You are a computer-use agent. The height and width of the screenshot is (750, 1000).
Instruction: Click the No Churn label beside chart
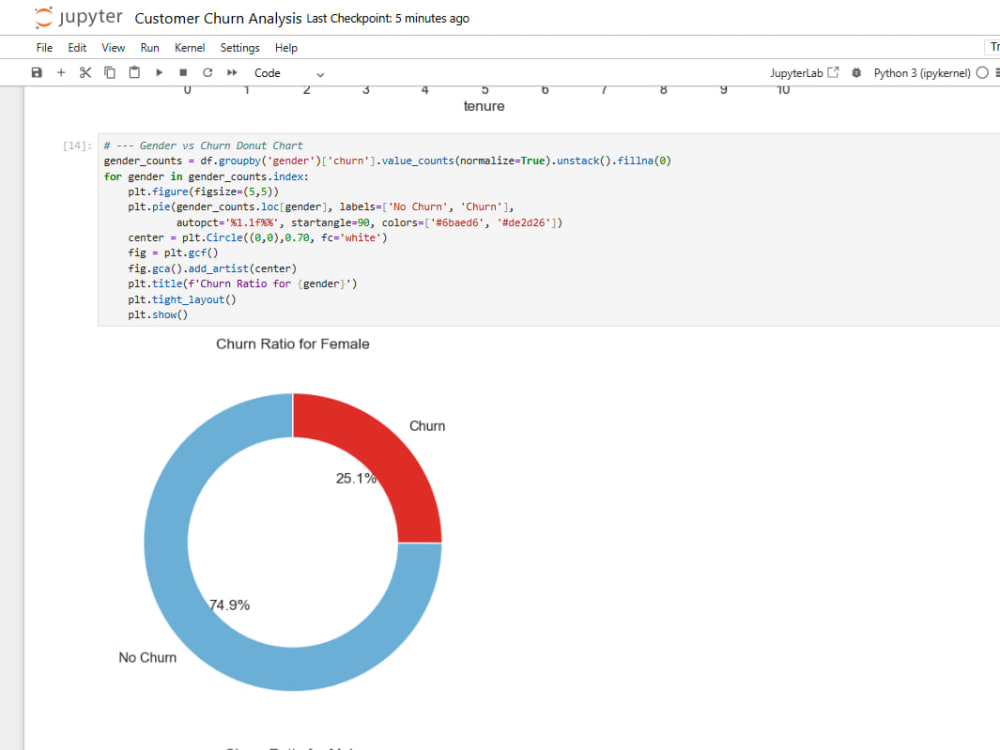[147, 658]
